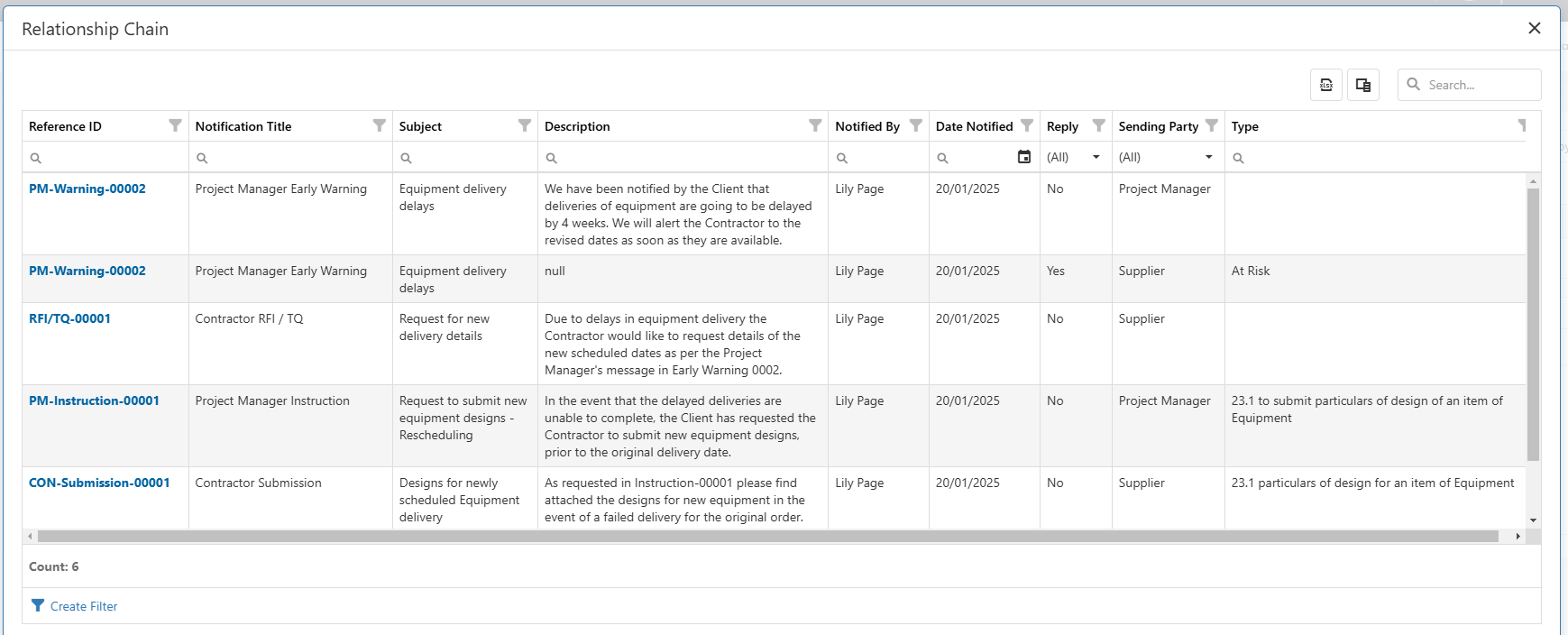Click the Create Filter link
Screen dimensions: 1568x635
point(84,606)
